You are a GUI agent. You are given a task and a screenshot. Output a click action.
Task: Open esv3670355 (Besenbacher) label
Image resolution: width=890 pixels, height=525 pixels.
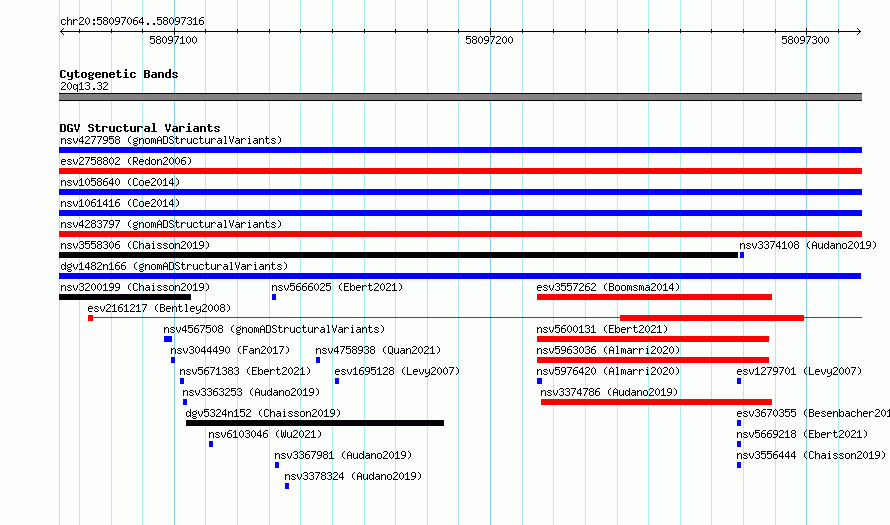click(x=813, y=413)
